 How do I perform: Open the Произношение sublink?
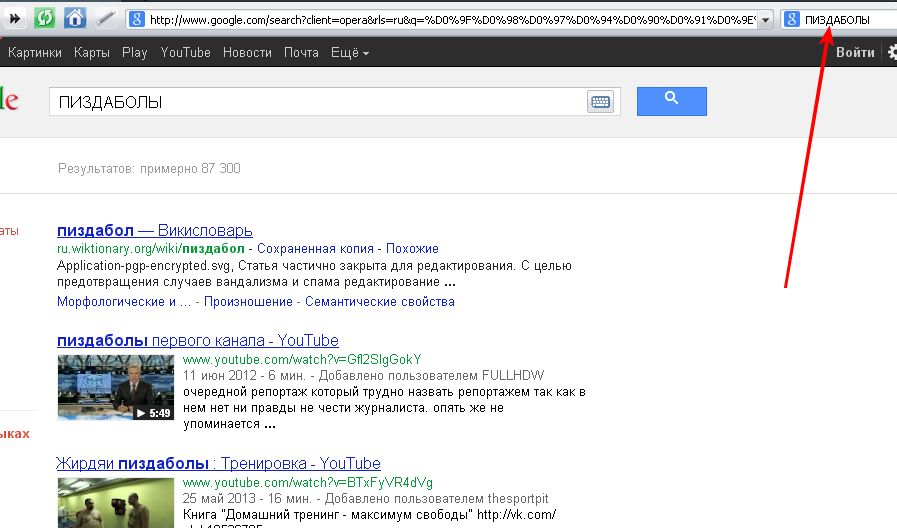coord(248,301)
